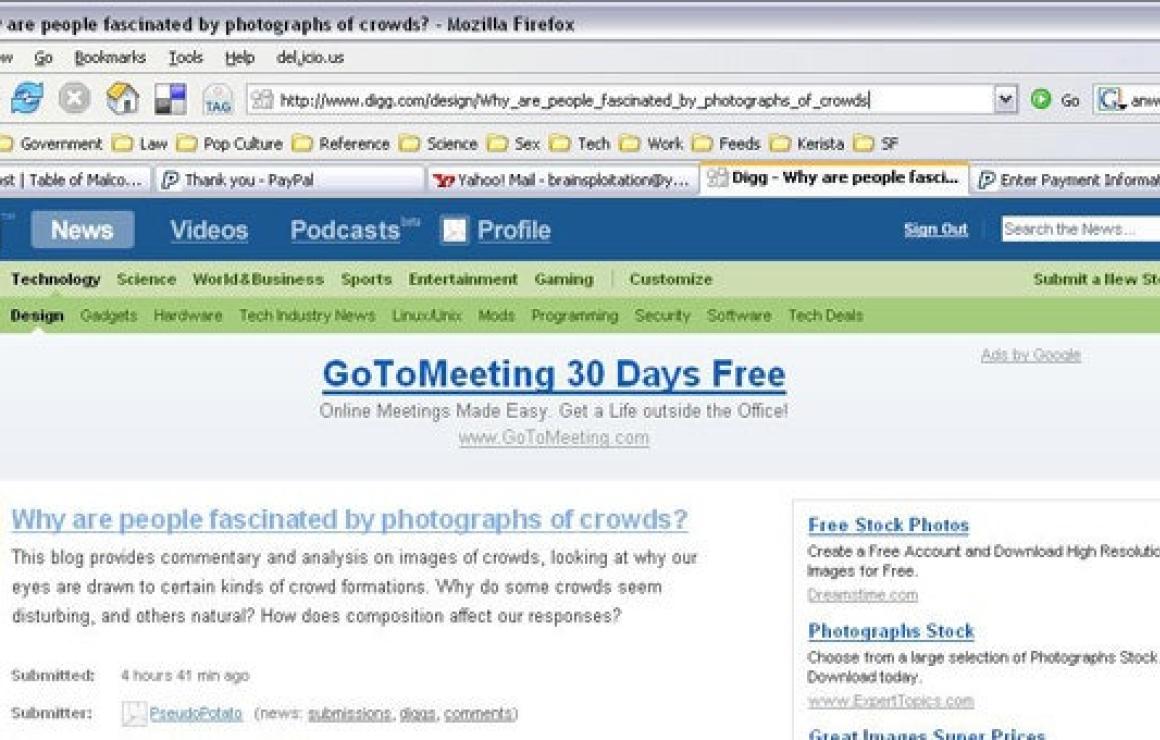Open the del.icio.us menu
The width and height of the screenshot is (1160, 740).
coord(310,58)
